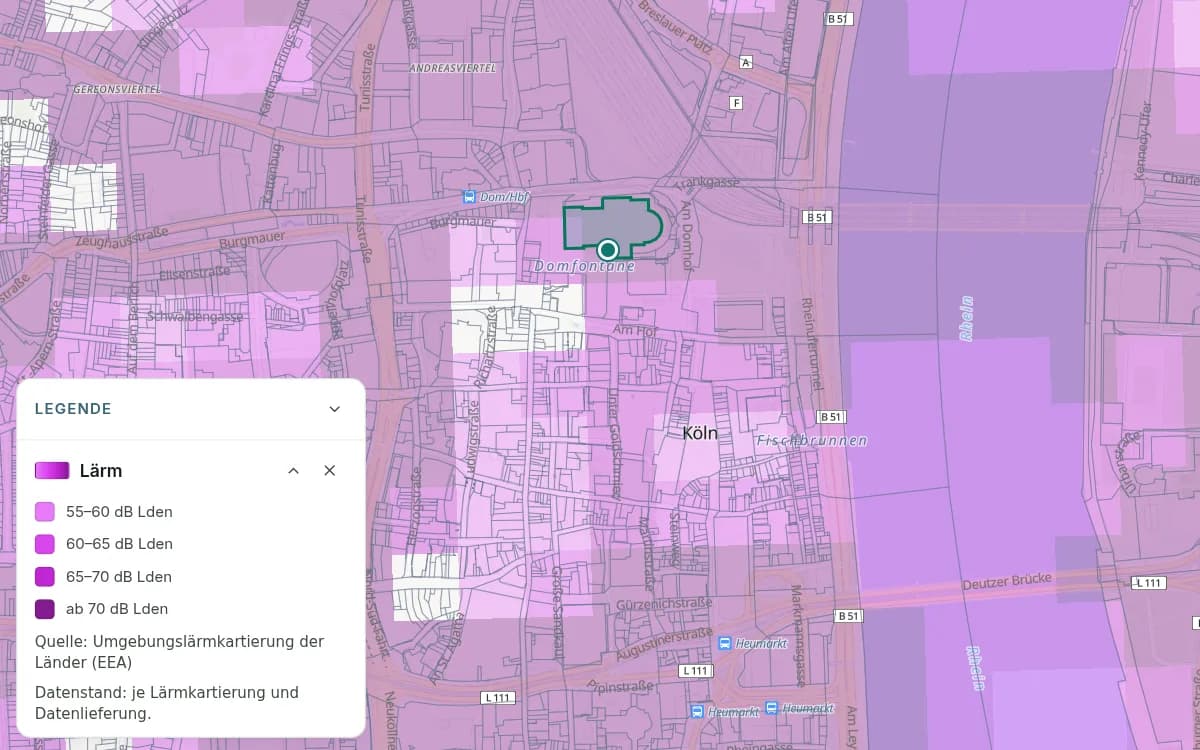Select the 60–65 dB Lden color swatch
This screenshot has height=750, width=1200.
[45, 544]
